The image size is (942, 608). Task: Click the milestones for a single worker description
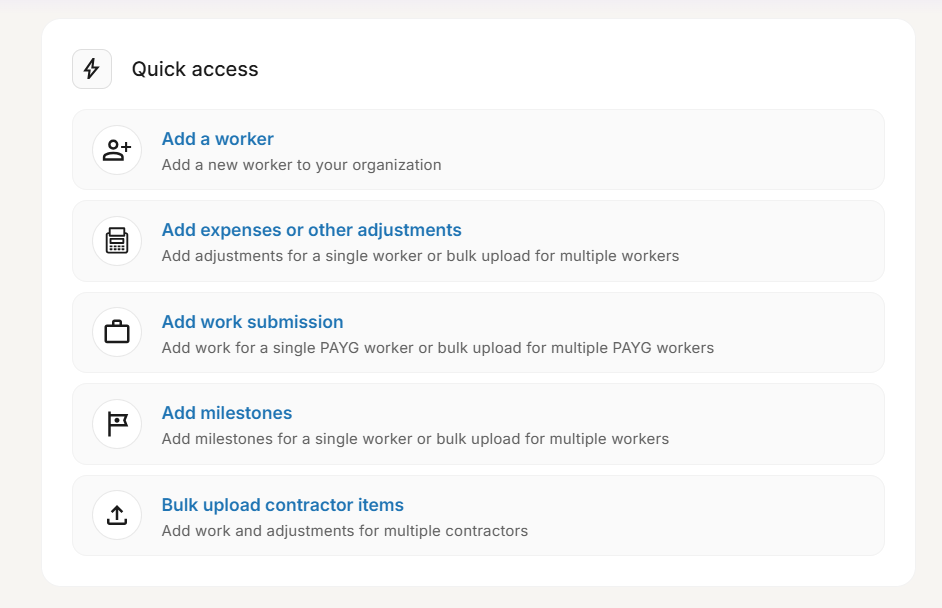coord(415,439)
